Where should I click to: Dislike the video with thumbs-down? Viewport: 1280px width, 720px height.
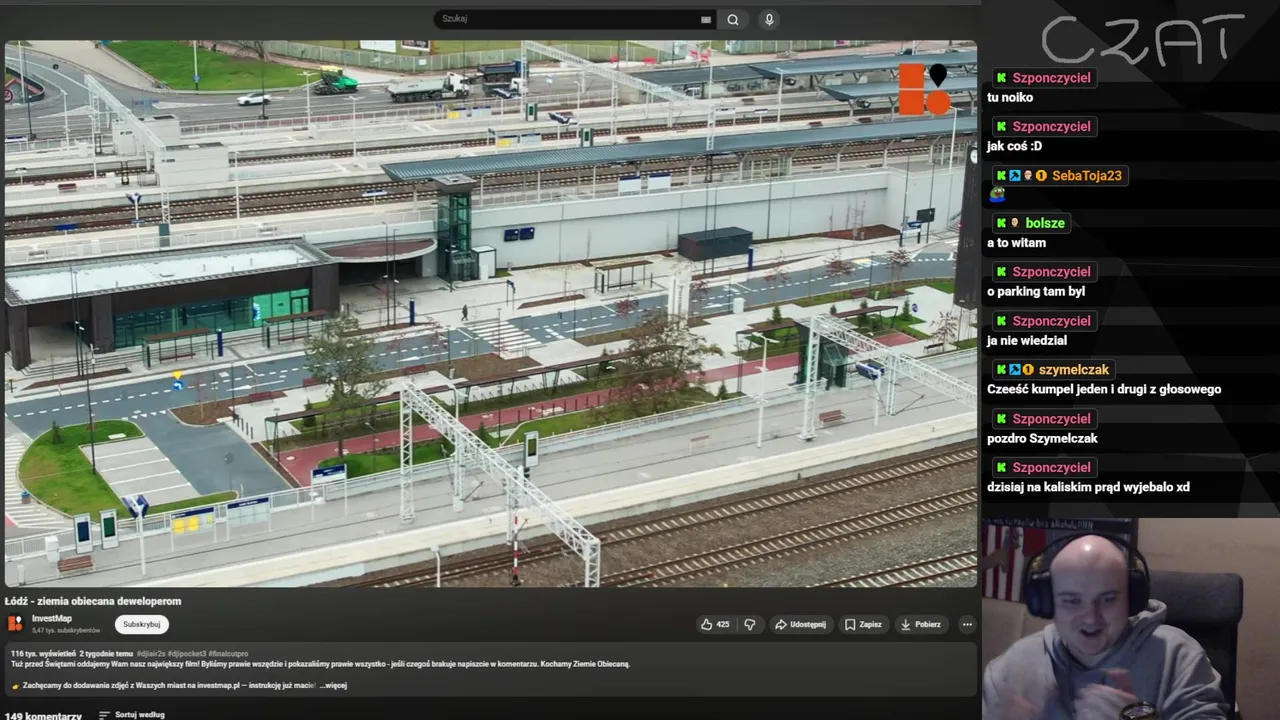(x=750, y=624)
